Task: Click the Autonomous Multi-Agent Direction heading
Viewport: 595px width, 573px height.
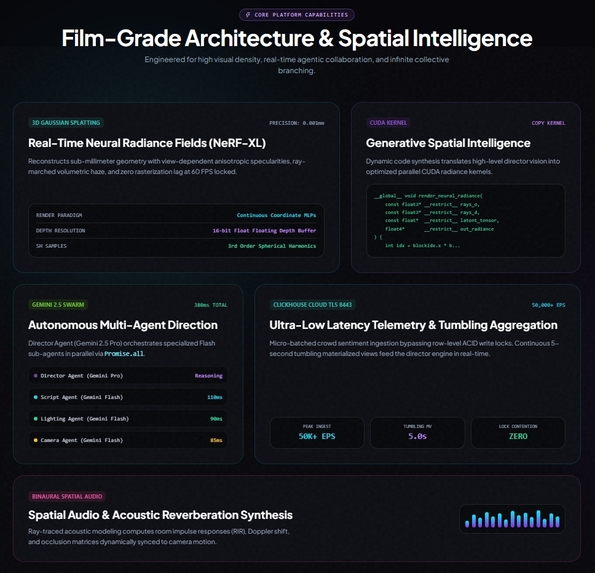Action: pyautogui.click(x=123, y=325)
